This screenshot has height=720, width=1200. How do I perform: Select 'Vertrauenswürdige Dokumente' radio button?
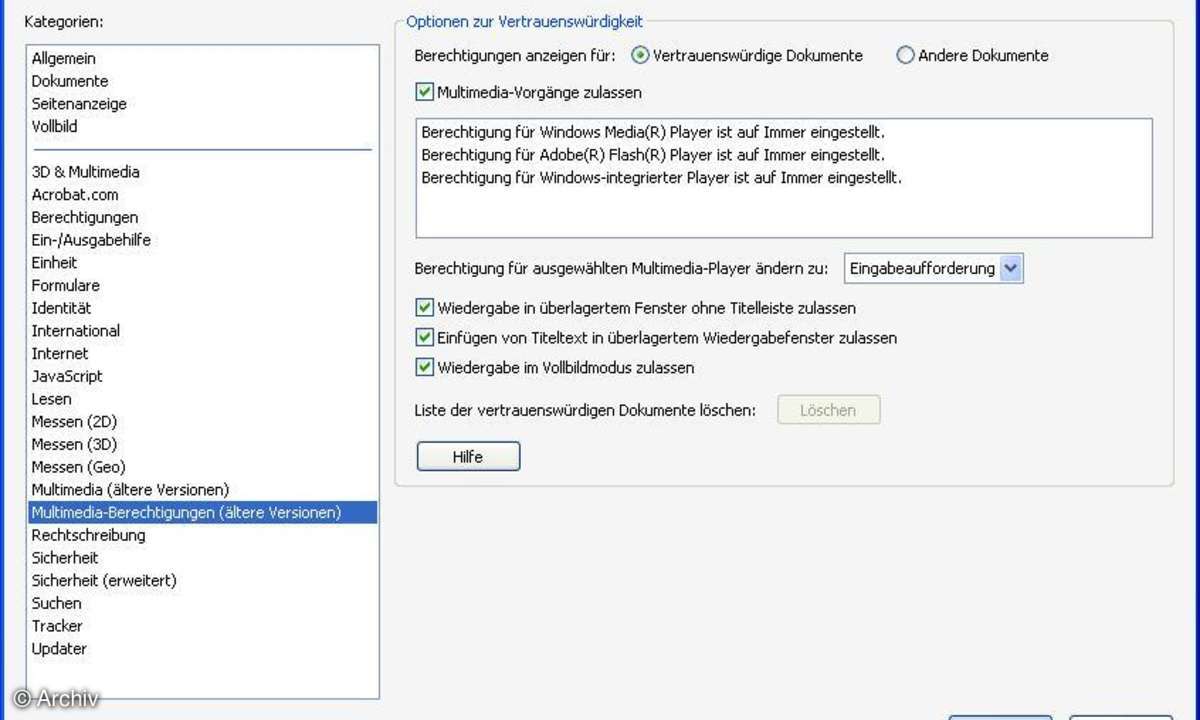(641, 56)
